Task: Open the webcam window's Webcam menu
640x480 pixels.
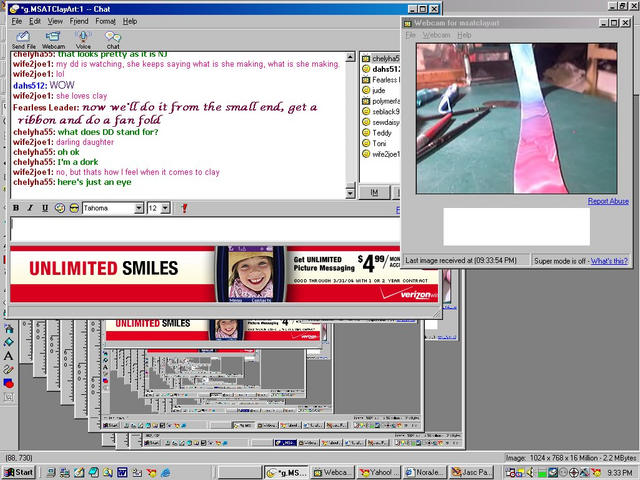Action: click(436, 35)
